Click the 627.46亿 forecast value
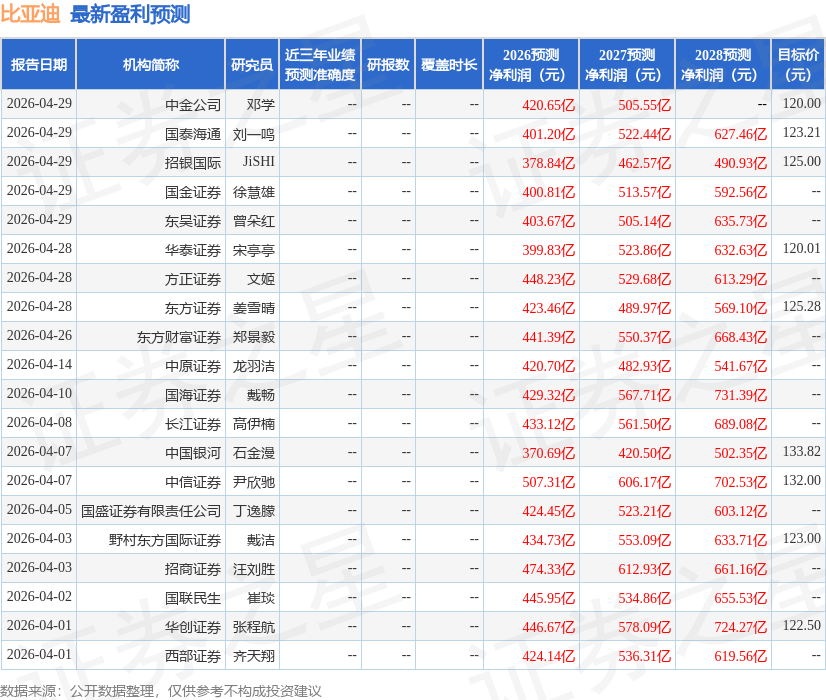This screenshot has height=700, width=826. point(740,134)
